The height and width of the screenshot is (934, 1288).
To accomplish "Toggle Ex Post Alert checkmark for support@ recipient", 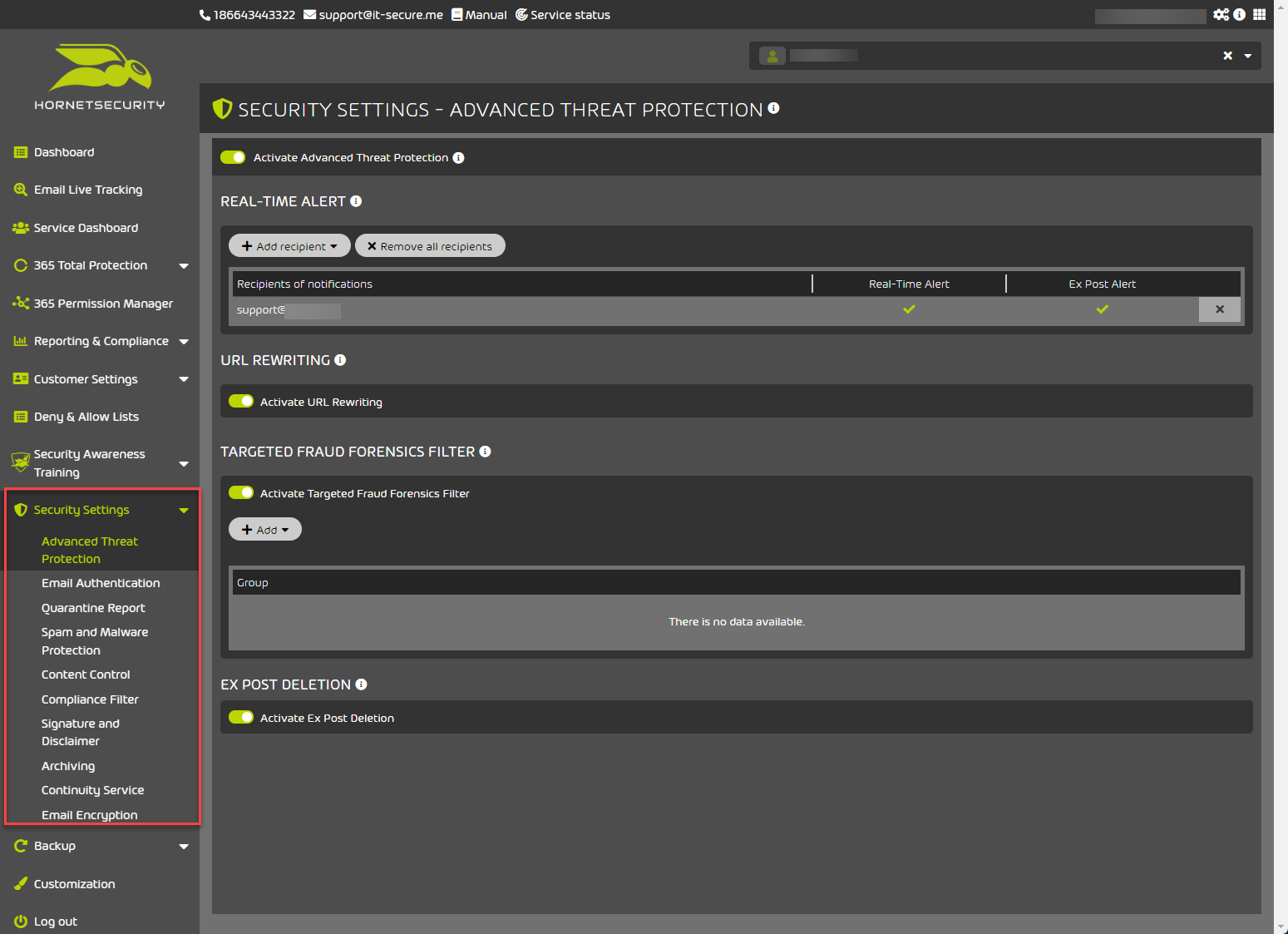I will 1102,309.
